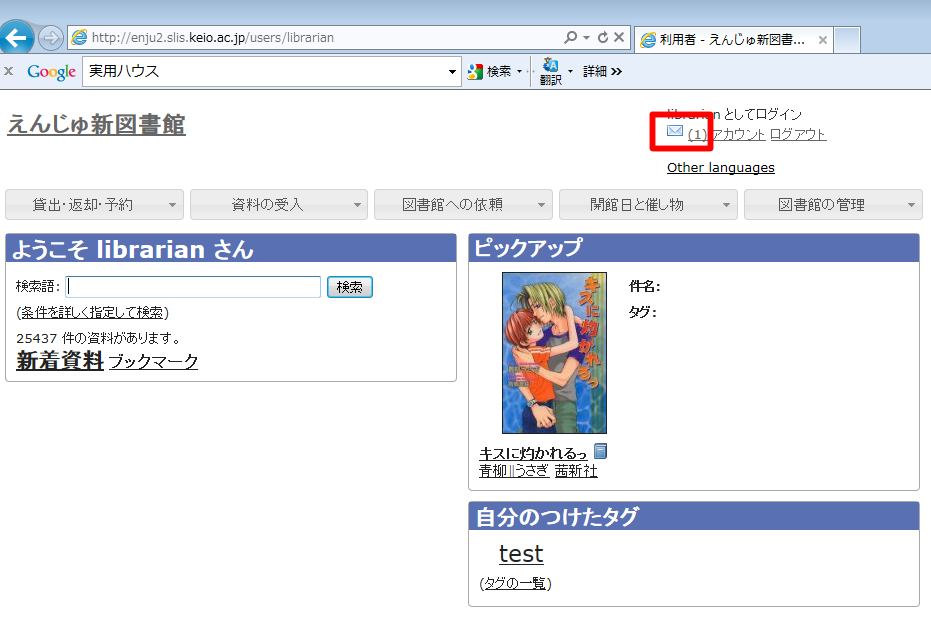Open the 図書館の管理 dropdown menu
The width and height of the screenshot is (931, 621).
point(833,205)
